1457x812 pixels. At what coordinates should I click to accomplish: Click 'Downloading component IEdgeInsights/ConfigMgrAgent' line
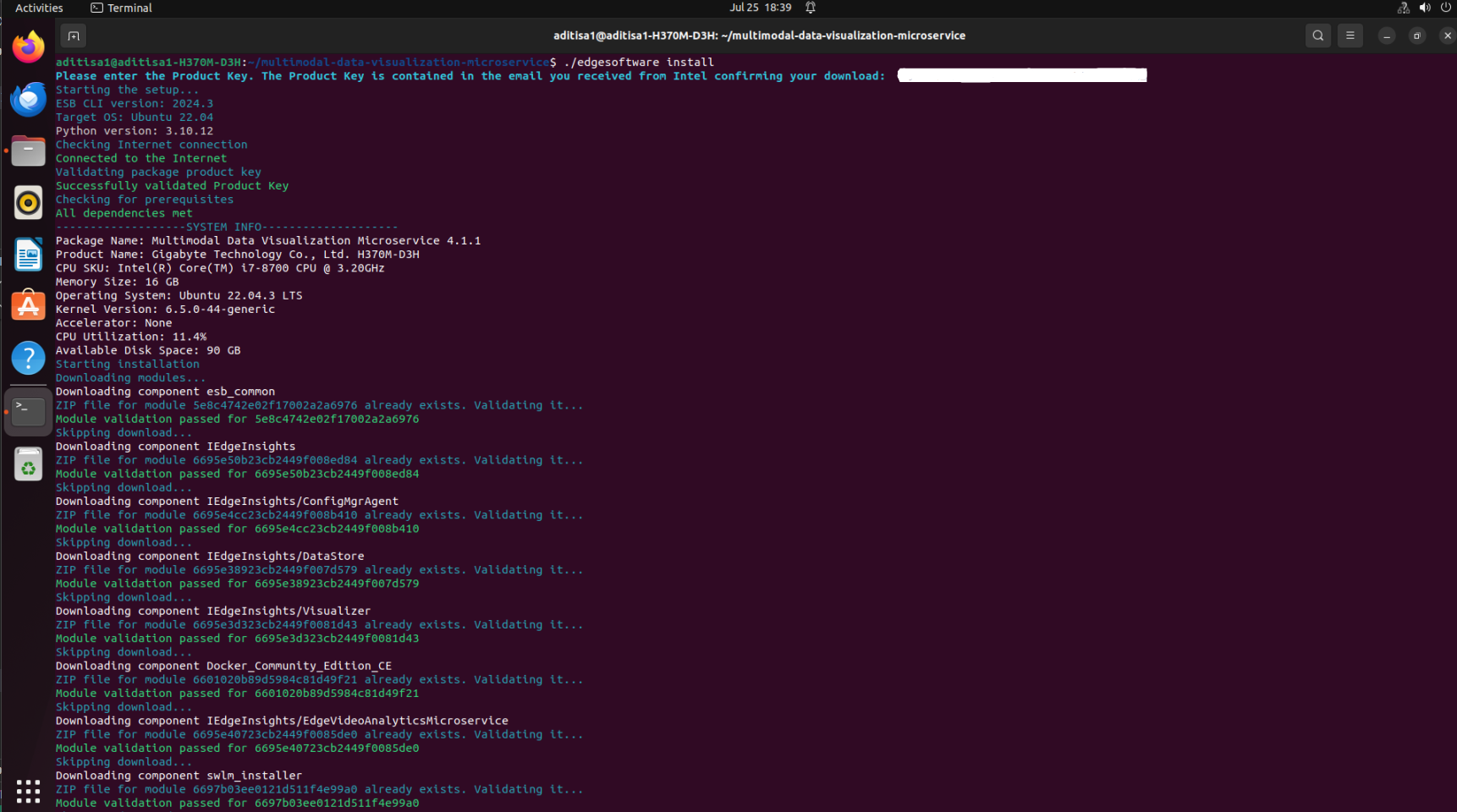click(x=228, y=501)
